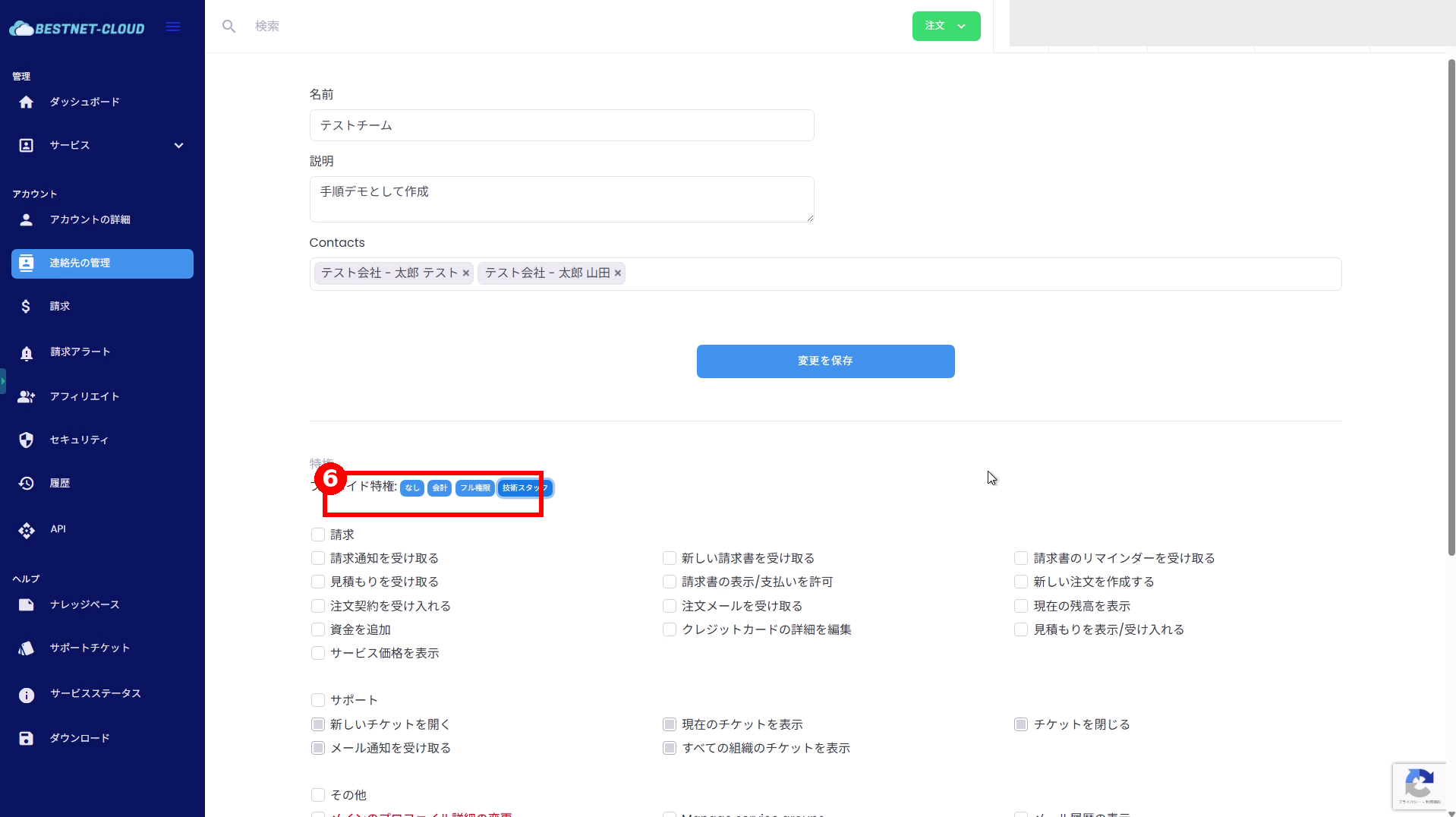Click the ダウンロード save icon
The height and width of the screenshot is (817, 1456).
click(27, 739)
